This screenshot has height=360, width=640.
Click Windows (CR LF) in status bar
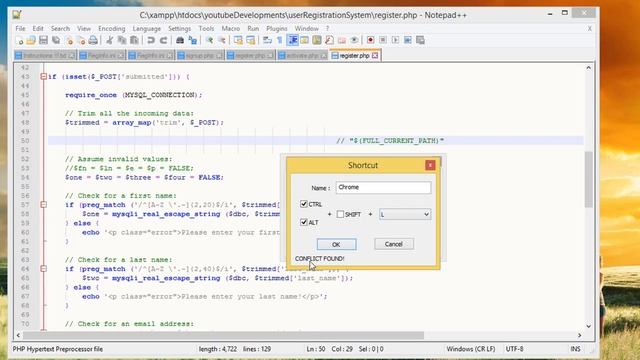click(x=471, y=349)
